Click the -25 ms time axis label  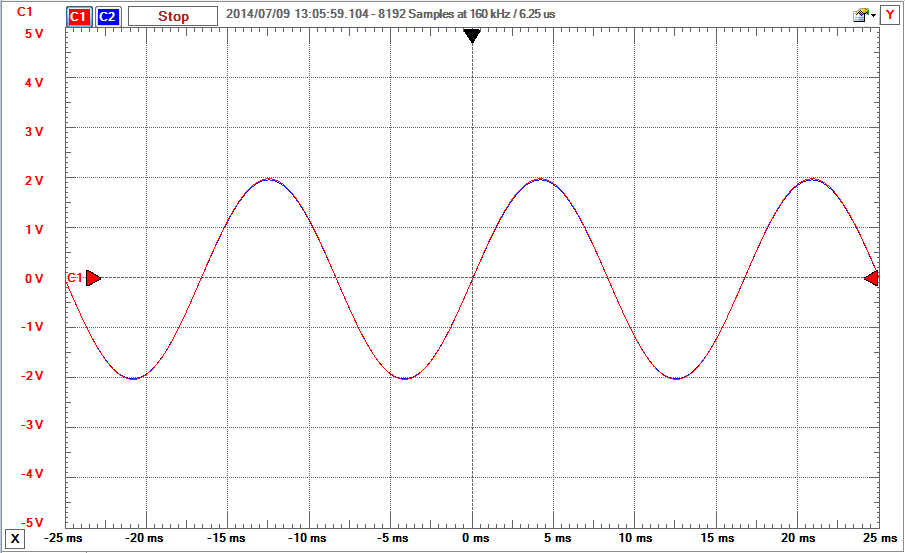[x=63, y=538]
